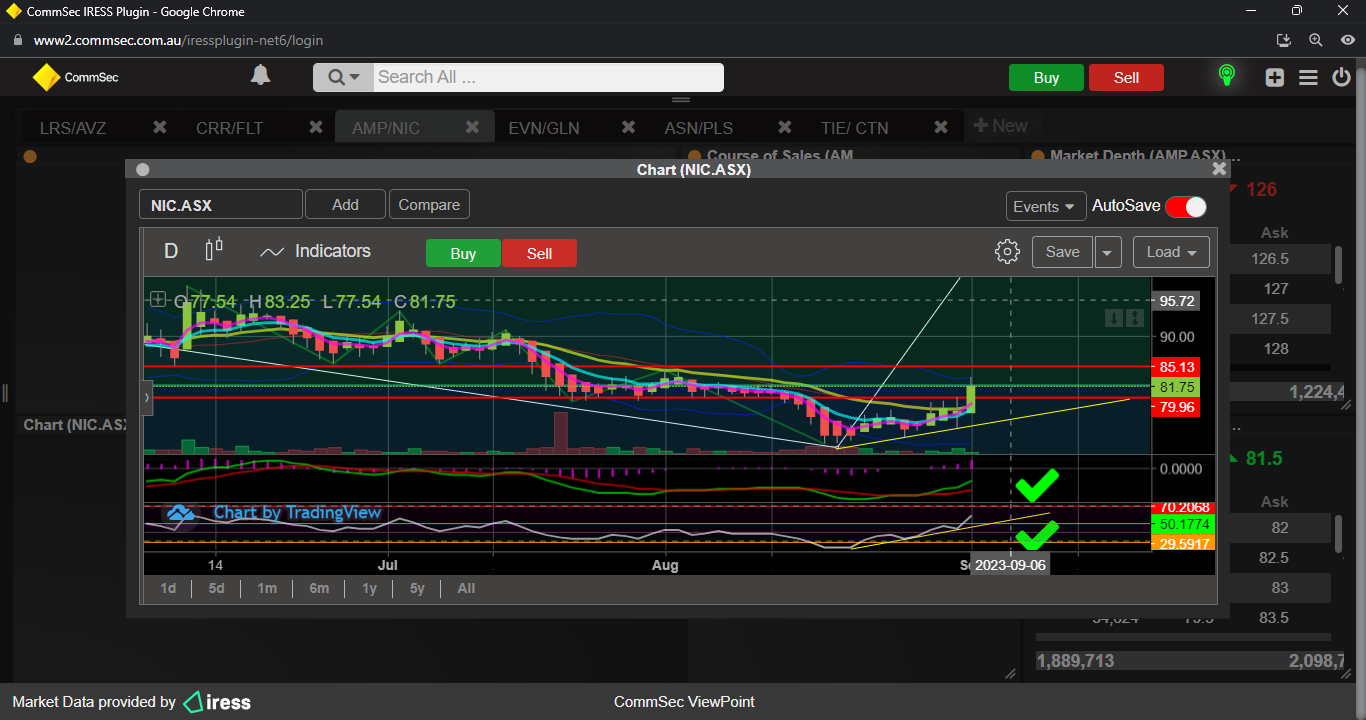Image resolution: width=1366 pixels, height=720 pixels.
Task: Click the pane maximize arrows near 95.72
Action: tap(1135, 318)
